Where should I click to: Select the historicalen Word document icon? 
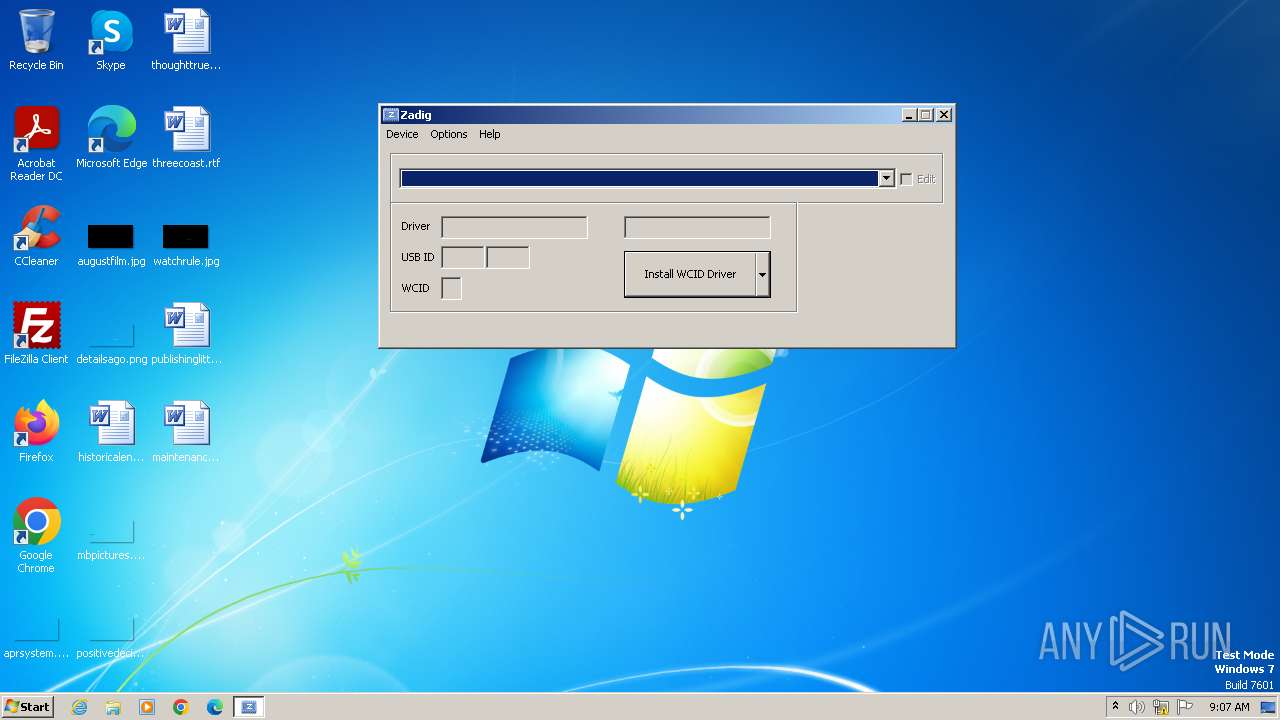pyautogui.click(x=111, y=432)
